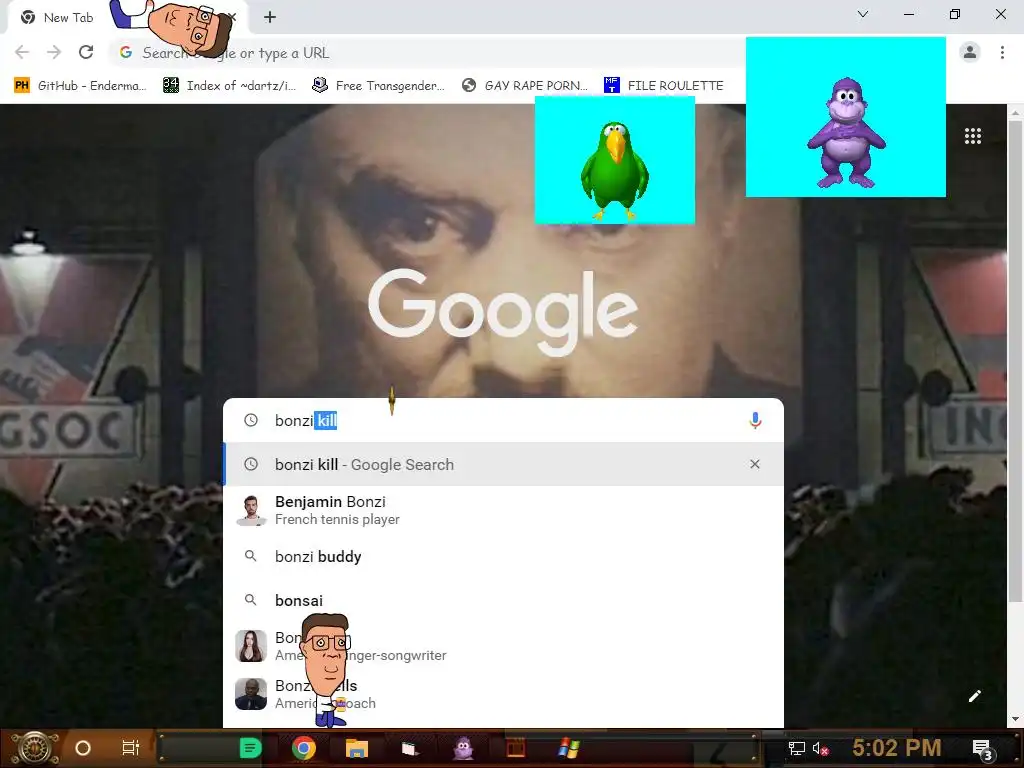Click the green Peedy parrot character

[615, 170]
